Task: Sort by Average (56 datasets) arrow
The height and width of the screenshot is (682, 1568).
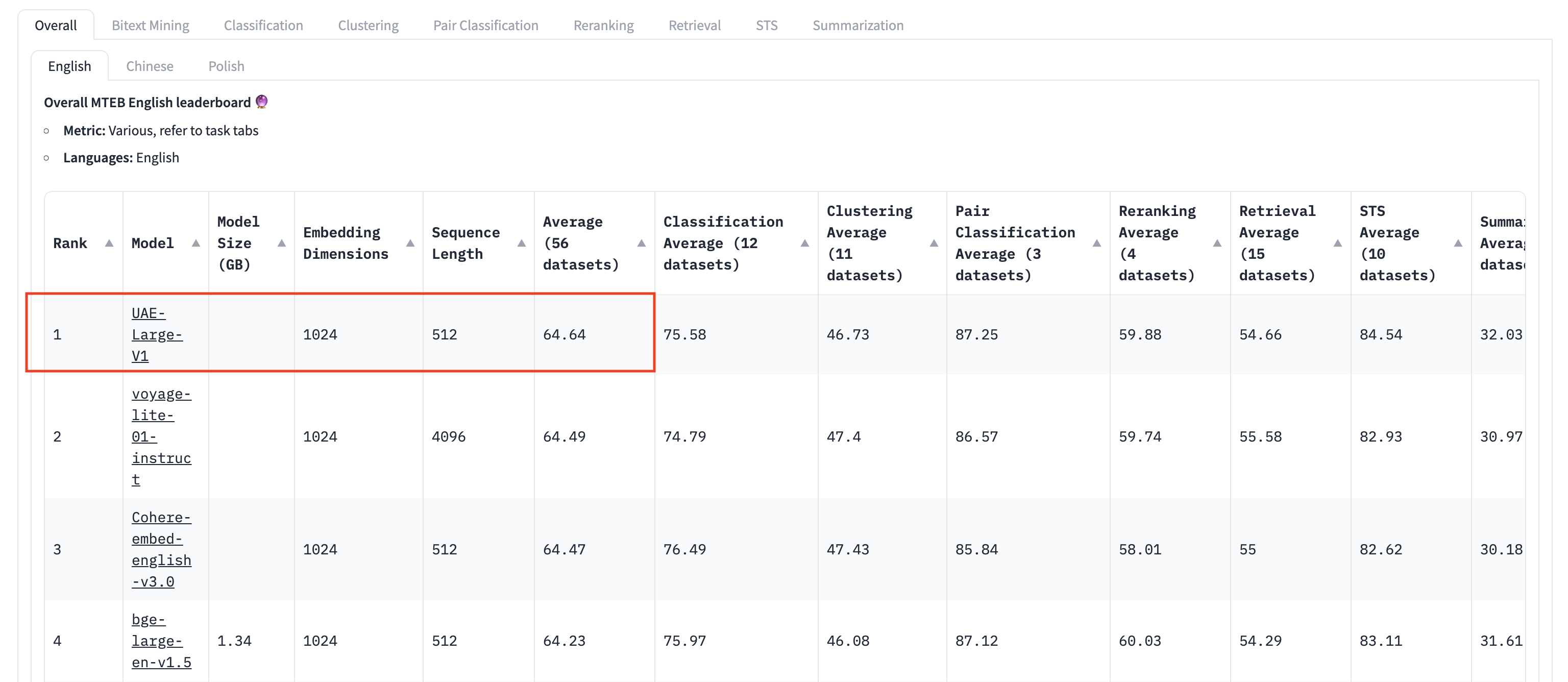Action: pyautogui.click(x=642, y=243)
